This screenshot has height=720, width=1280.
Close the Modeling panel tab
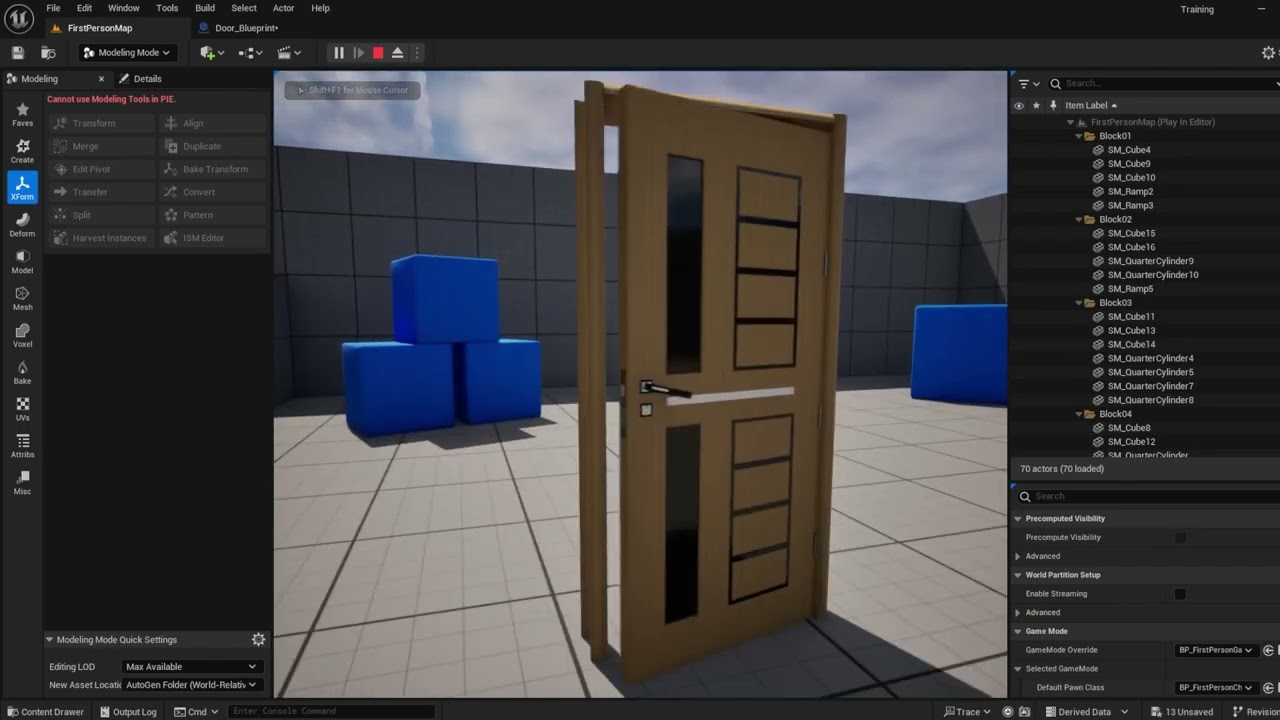tap(101, 79)
